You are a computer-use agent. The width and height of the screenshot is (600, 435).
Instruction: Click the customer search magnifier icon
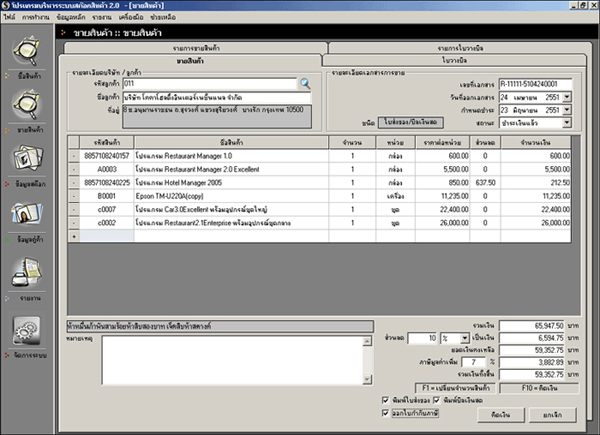click(x=304, y=85)
